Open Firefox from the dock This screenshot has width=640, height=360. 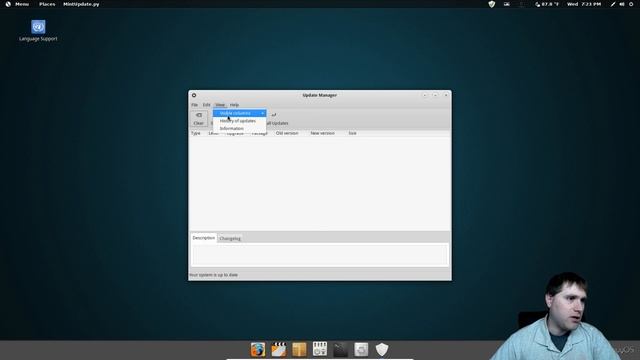tap(258, 349)
